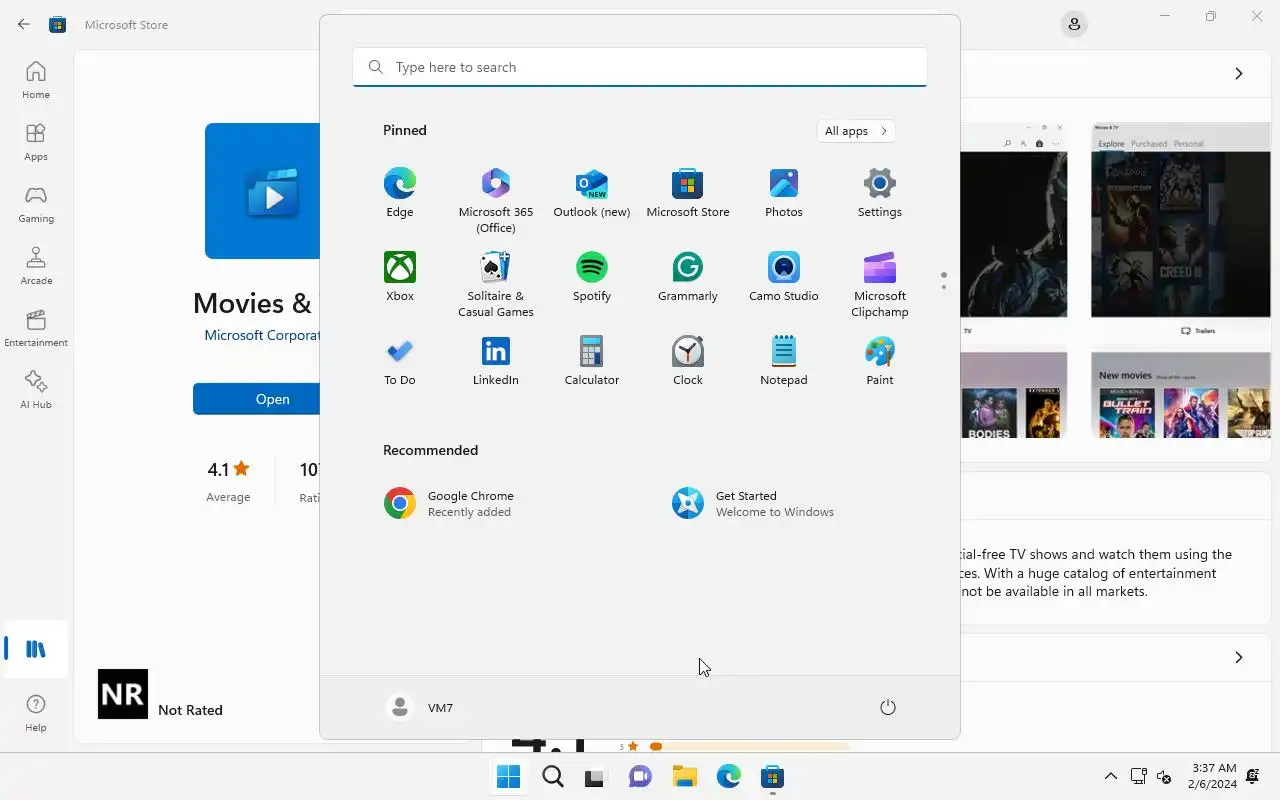Image resolution: width=1280 pixels, height=800 pixels.
Task: Open Task View on taskbar
Action: point(596,777)
